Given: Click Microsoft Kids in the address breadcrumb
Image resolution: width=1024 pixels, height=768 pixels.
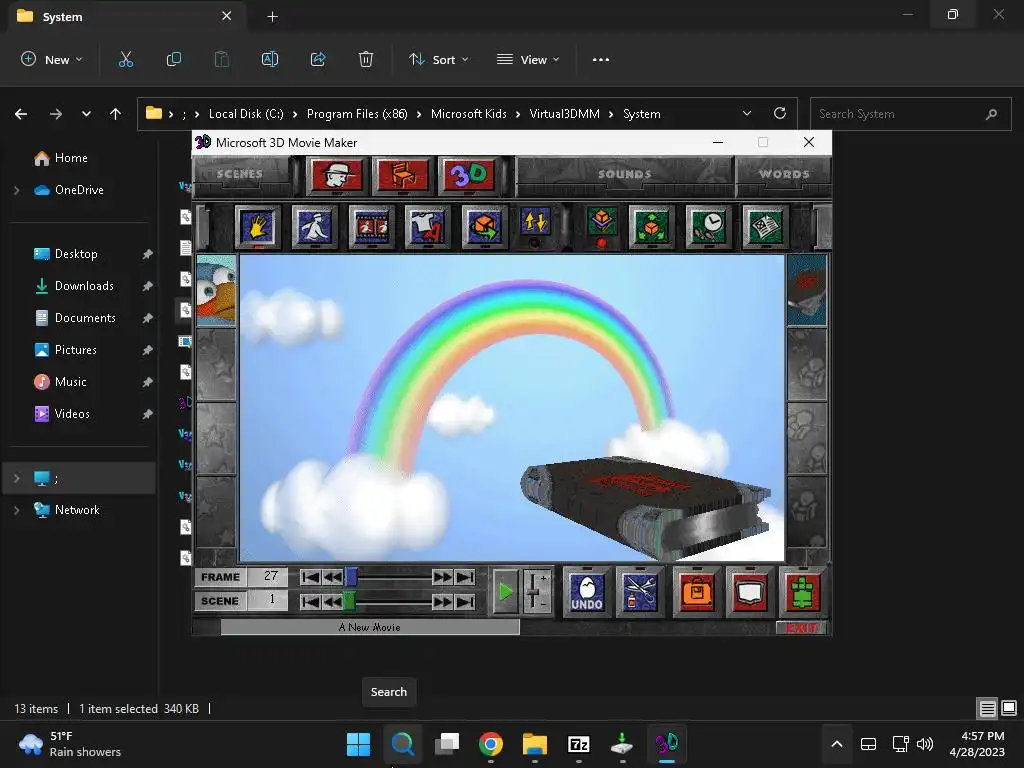Looking at the screenshot, I should tap(468, 114).
